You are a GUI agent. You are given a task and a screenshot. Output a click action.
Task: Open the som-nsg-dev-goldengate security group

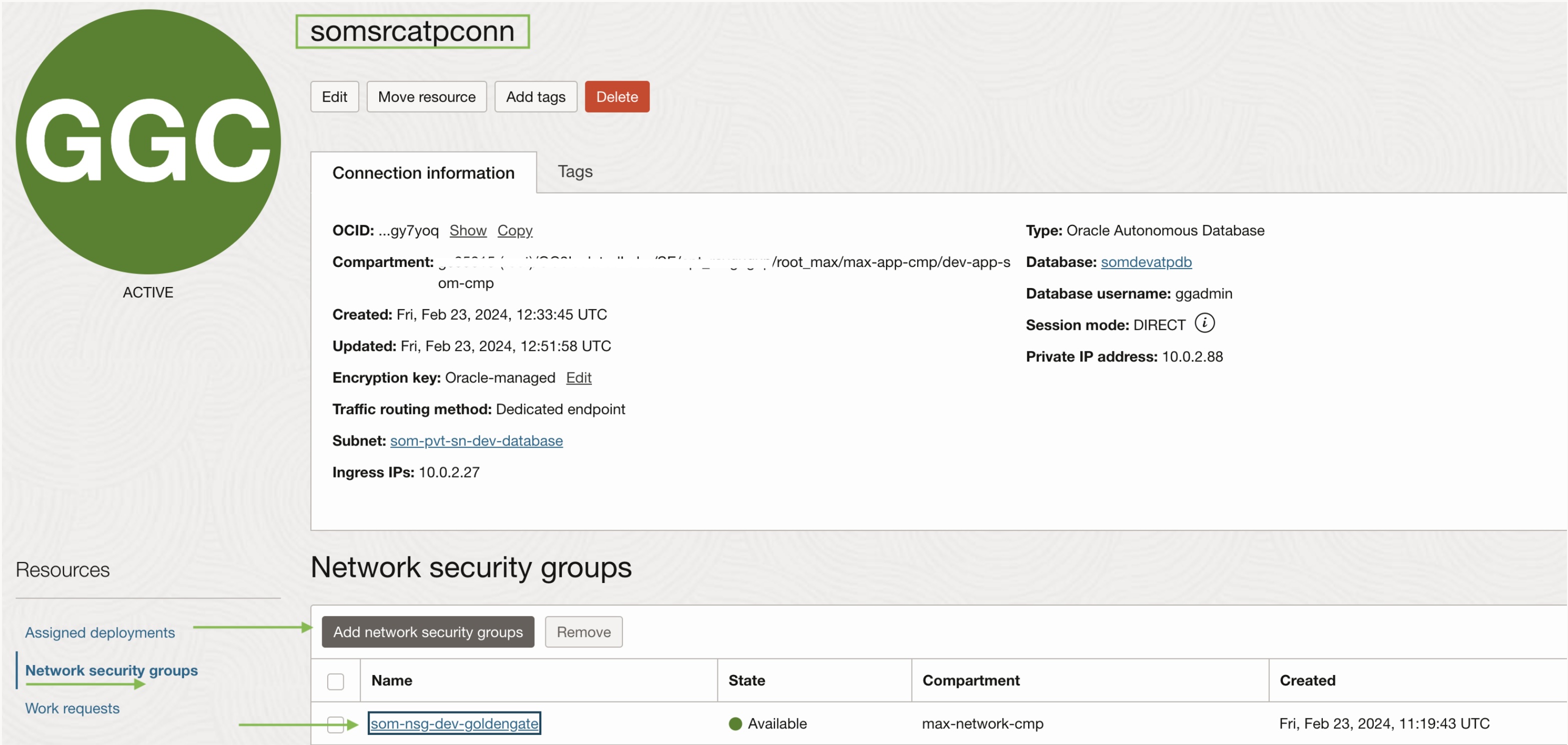[x=454, y=723]
